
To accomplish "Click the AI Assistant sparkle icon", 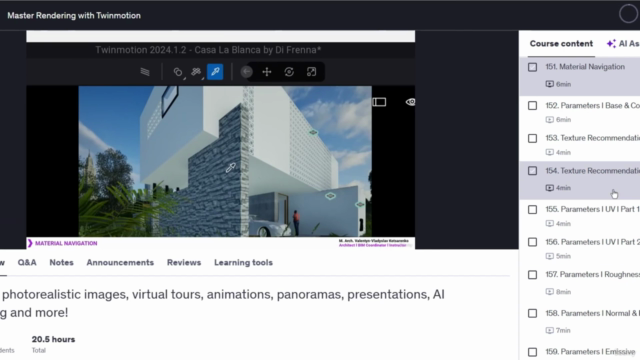I will click(x=611, y=44).
